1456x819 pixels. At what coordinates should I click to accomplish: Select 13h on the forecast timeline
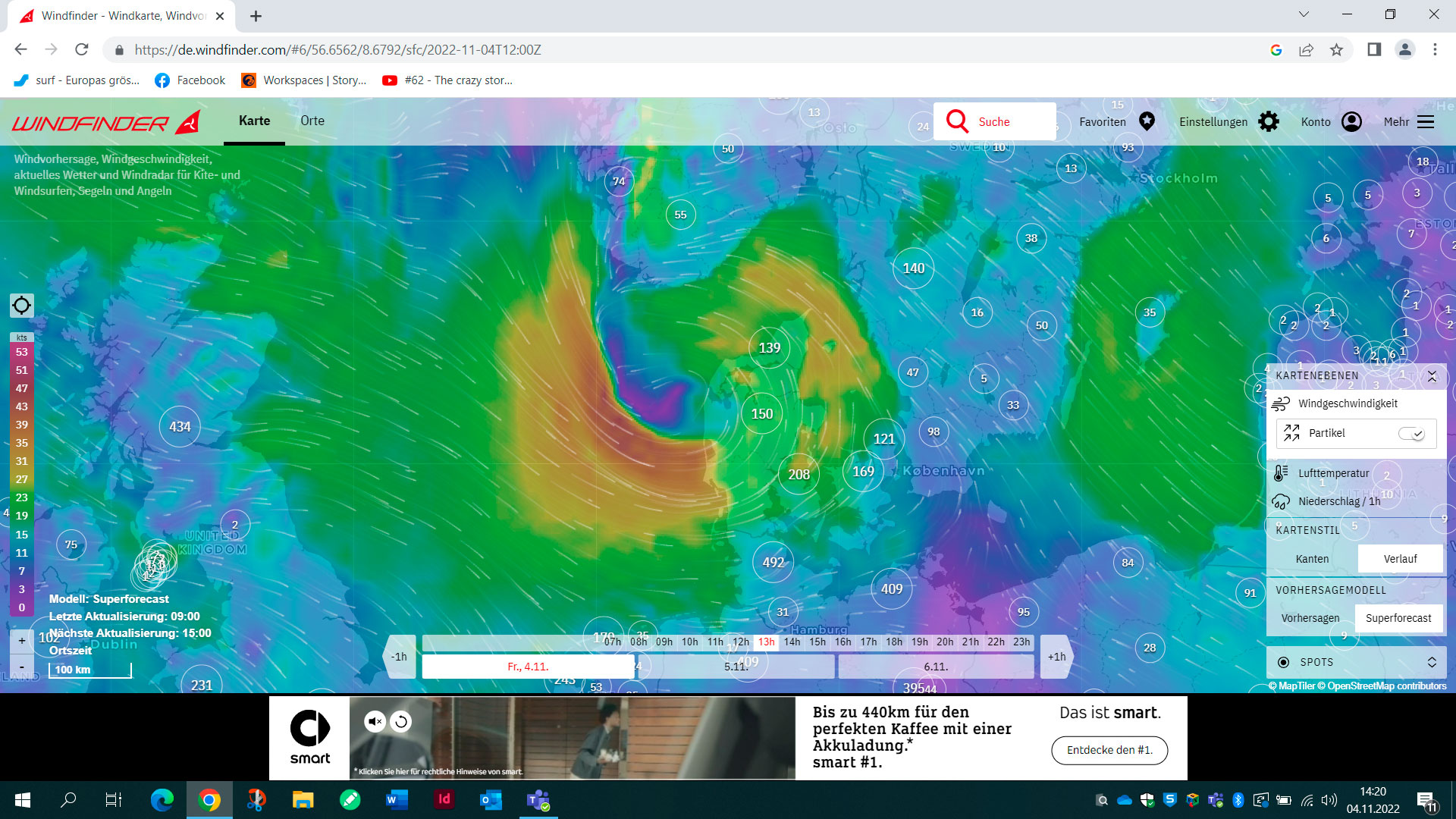(x=767, y=641)
